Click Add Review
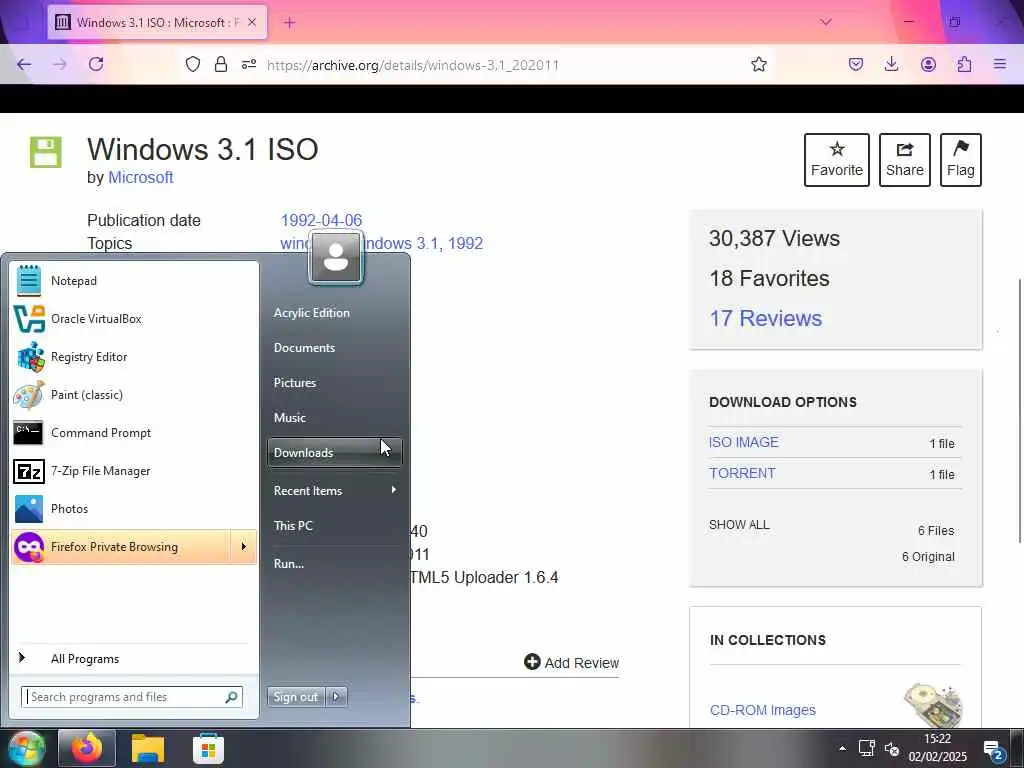This screenshot has width=1024, height=768. (x=571, y=662)
